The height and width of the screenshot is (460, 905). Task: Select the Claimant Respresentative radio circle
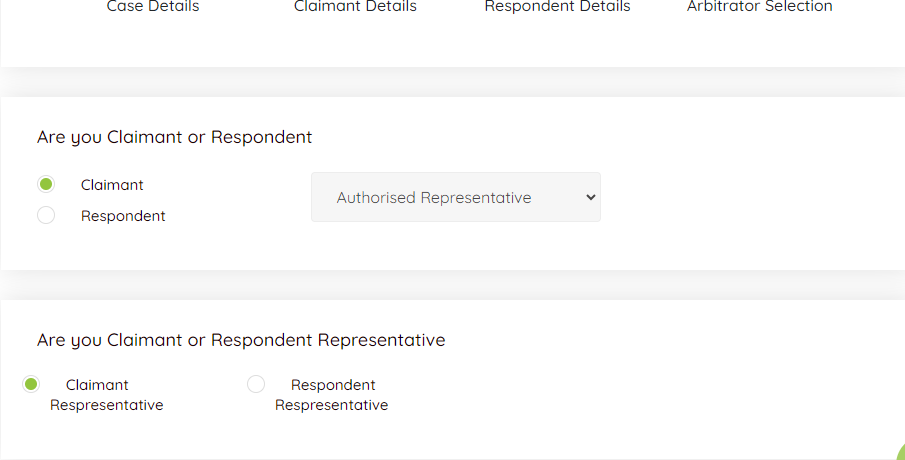coord(31,384)
